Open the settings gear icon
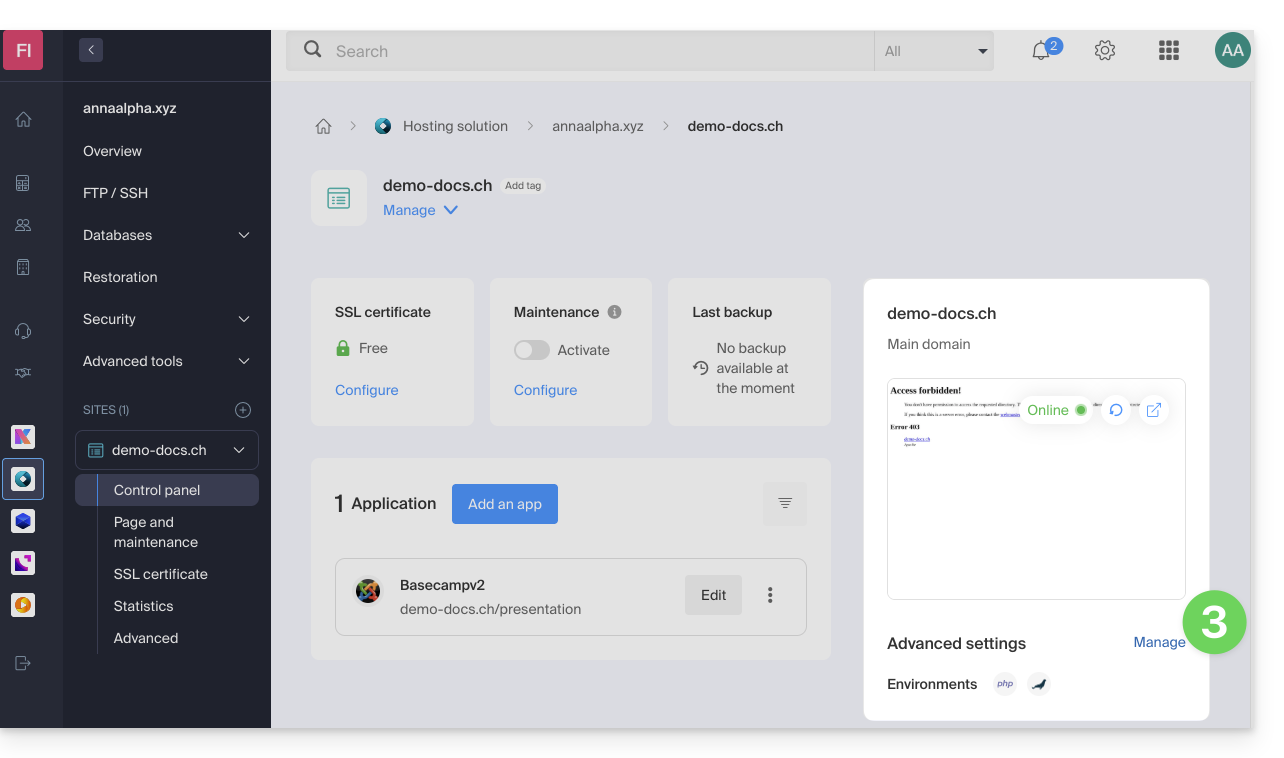This screenshot has width=1284, height=758. [1104, 51]
